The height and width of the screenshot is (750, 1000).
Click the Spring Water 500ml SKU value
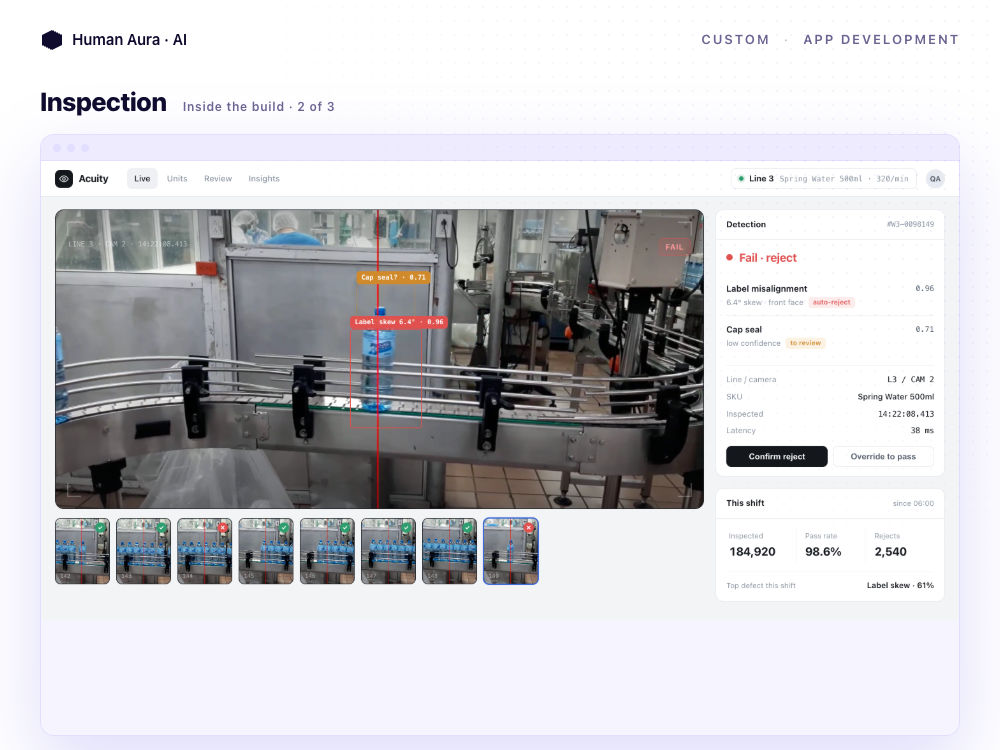pyautogui.click(x=895, y=397)
